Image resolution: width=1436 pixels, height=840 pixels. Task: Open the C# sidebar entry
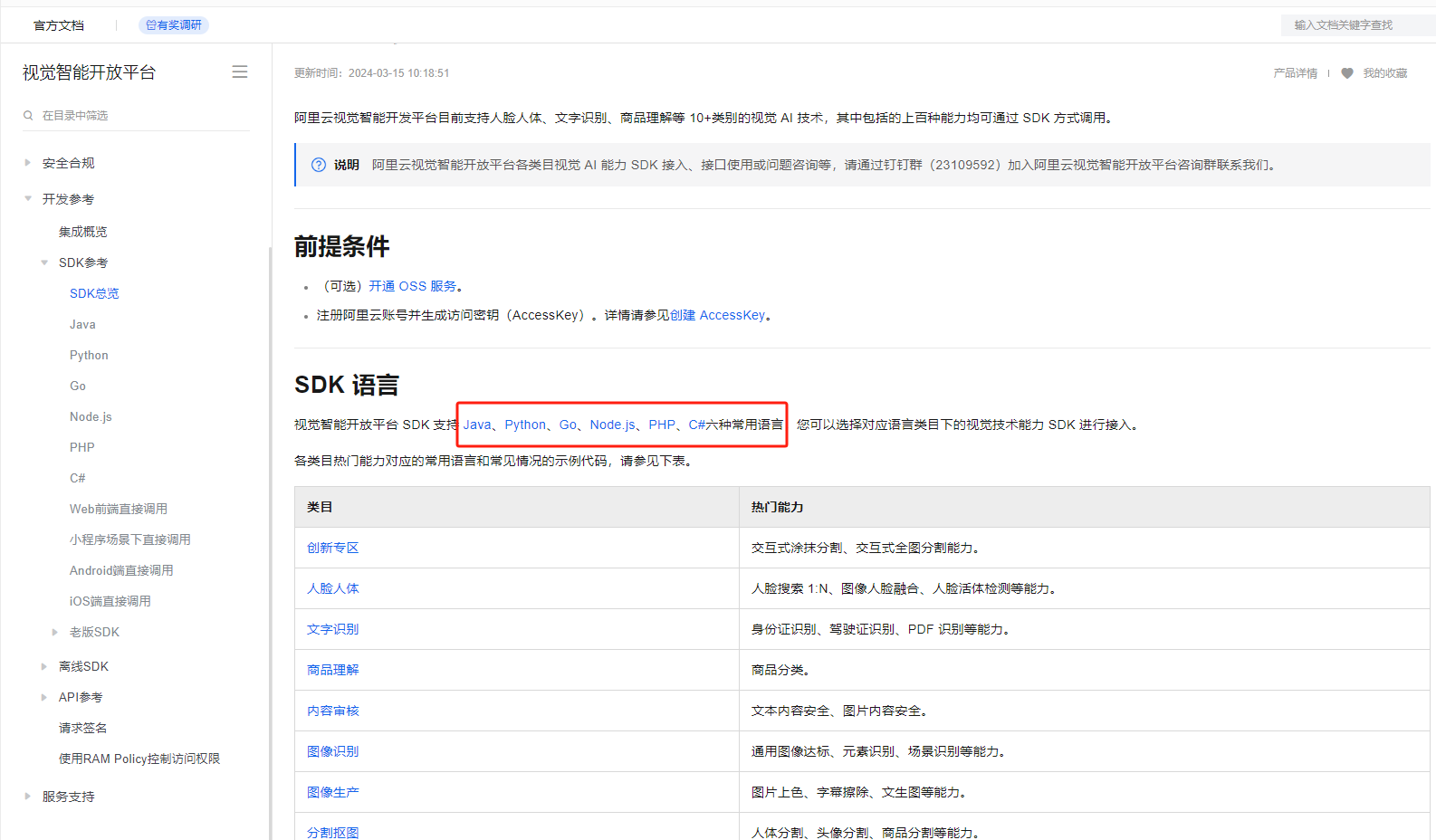click(x=78, y=478)
